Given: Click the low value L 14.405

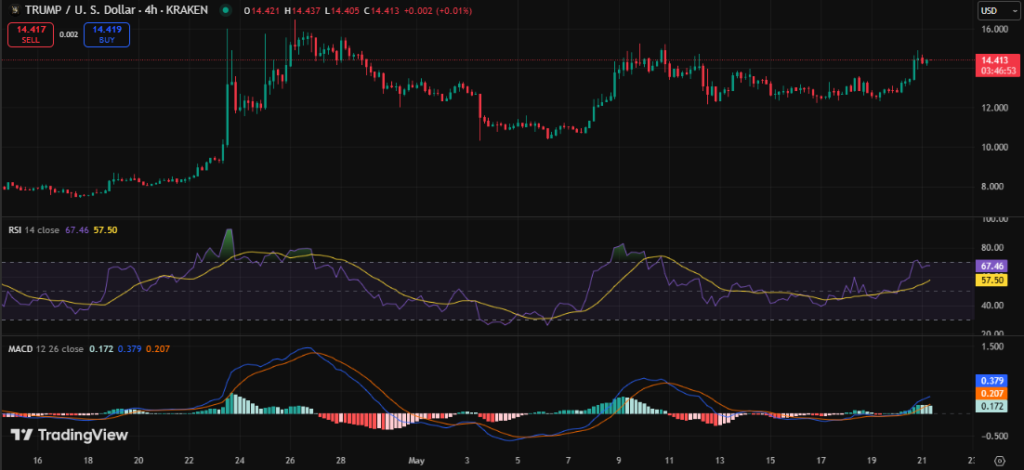Looking at the screenshot, I should (x=344, y=11).
